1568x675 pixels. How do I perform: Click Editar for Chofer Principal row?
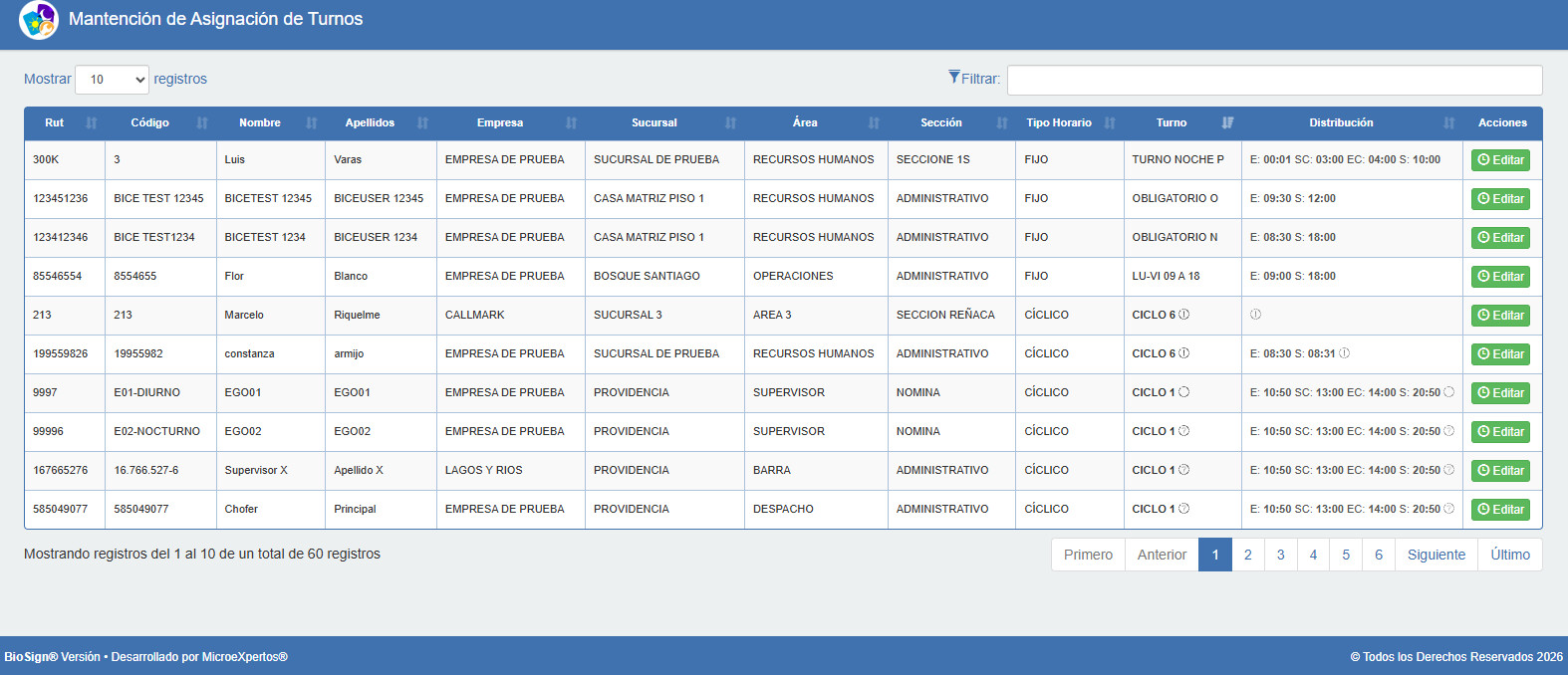1500,510
